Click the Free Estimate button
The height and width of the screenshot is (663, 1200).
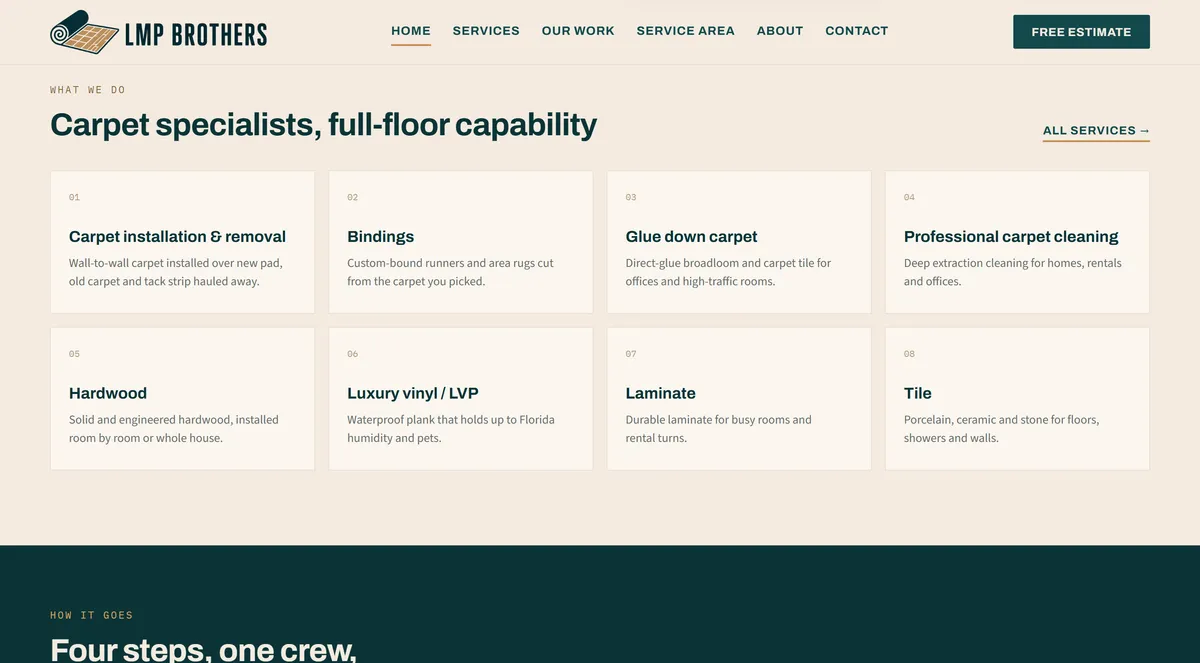[x=1081, y=32]
